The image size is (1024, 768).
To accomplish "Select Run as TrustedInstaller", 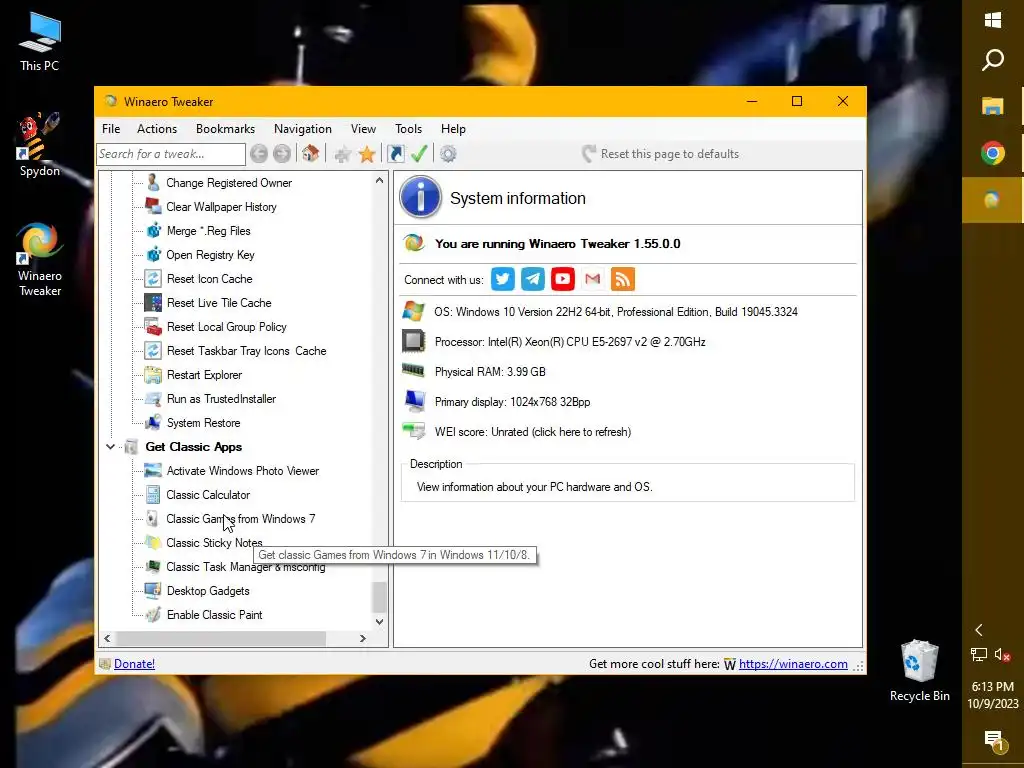I will tap(221, 398).
